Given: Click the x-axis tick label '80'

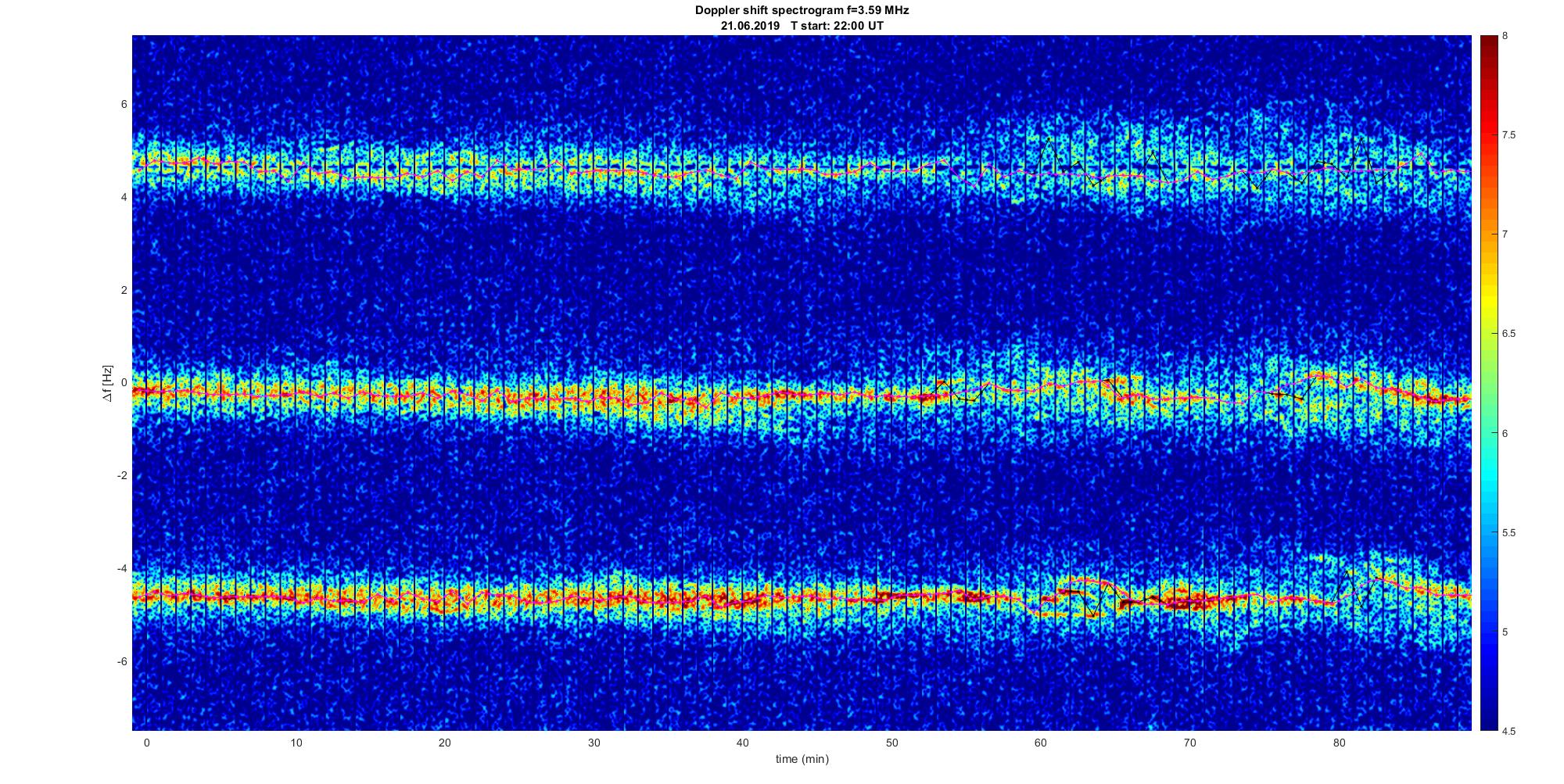Looking at the screenshot, I should pyautogui.click(x=1340, y=743).
